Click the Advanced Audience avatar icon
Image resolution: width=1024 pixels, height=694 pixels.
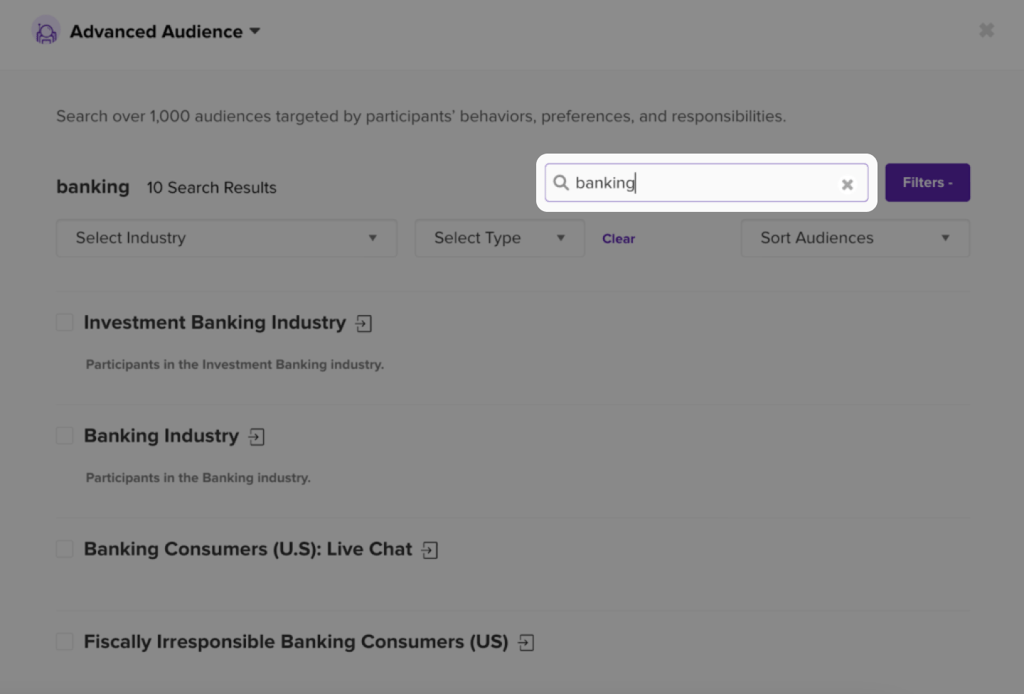click(x=46, y=31)
